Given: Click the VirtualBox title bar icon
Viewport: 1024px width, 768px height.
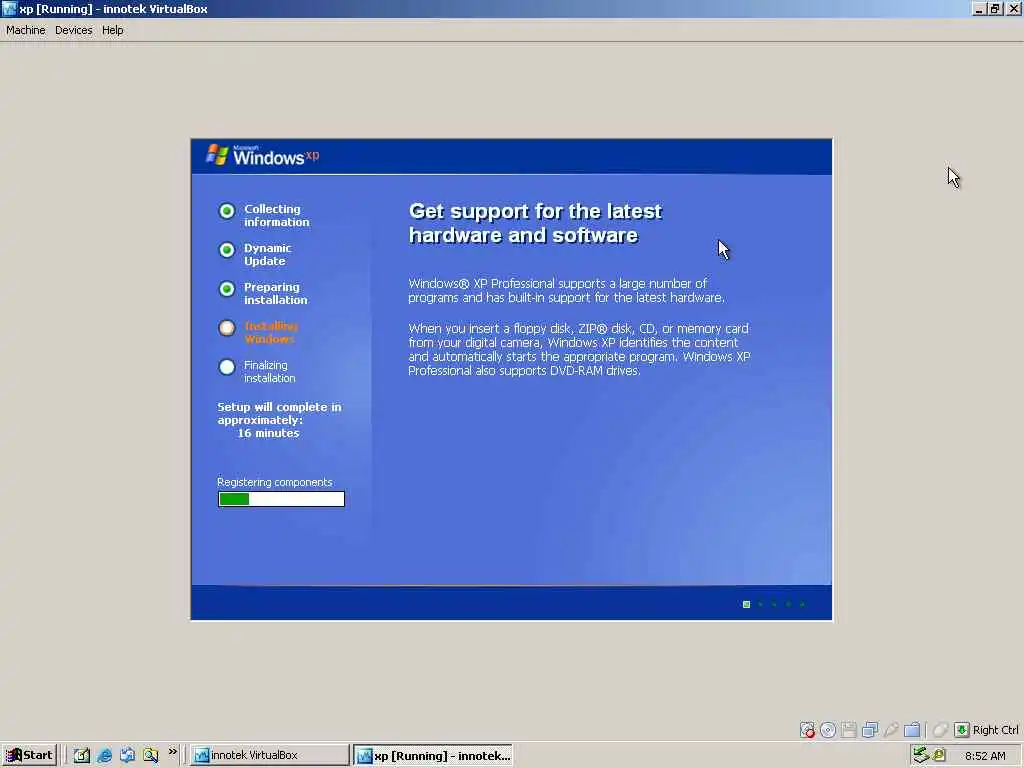Looking at the screenshot, I should pos(9,8).
